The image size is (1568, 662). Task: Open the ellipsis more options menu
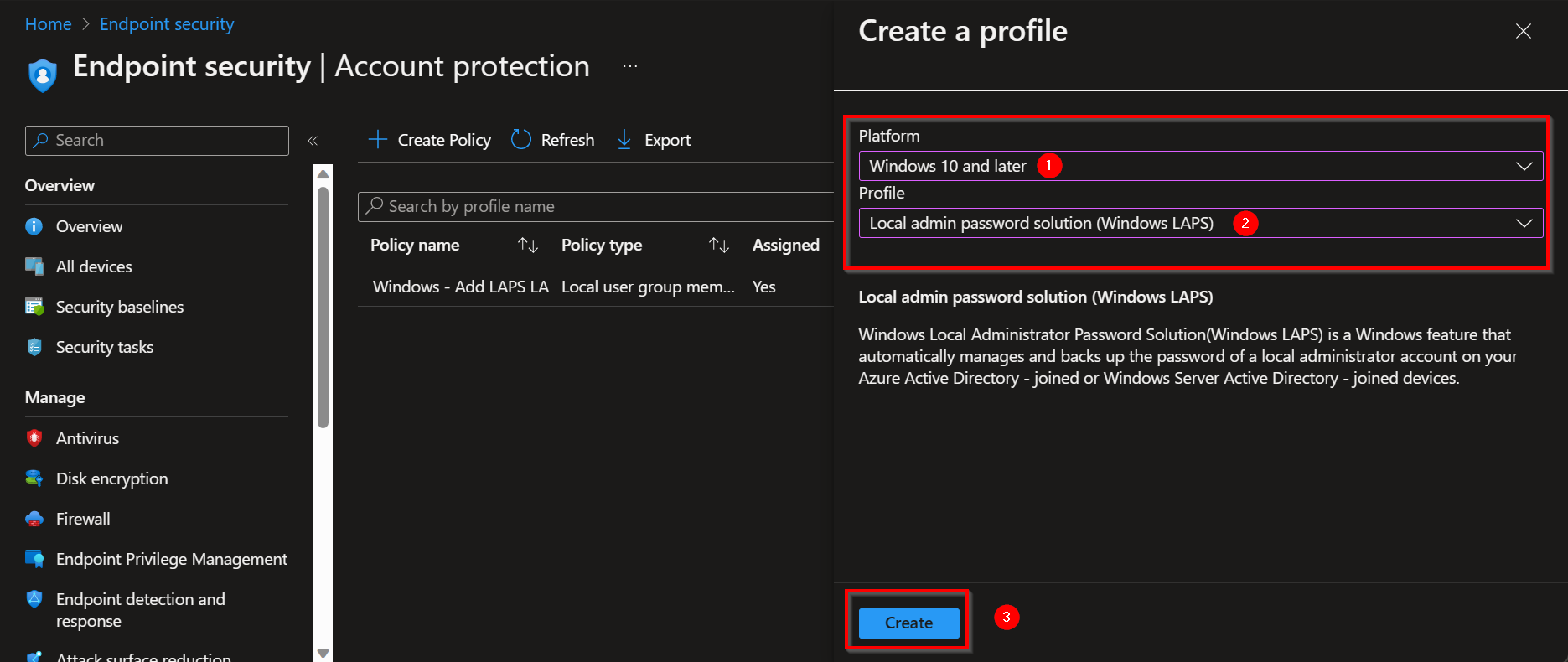tap(630, 66)
